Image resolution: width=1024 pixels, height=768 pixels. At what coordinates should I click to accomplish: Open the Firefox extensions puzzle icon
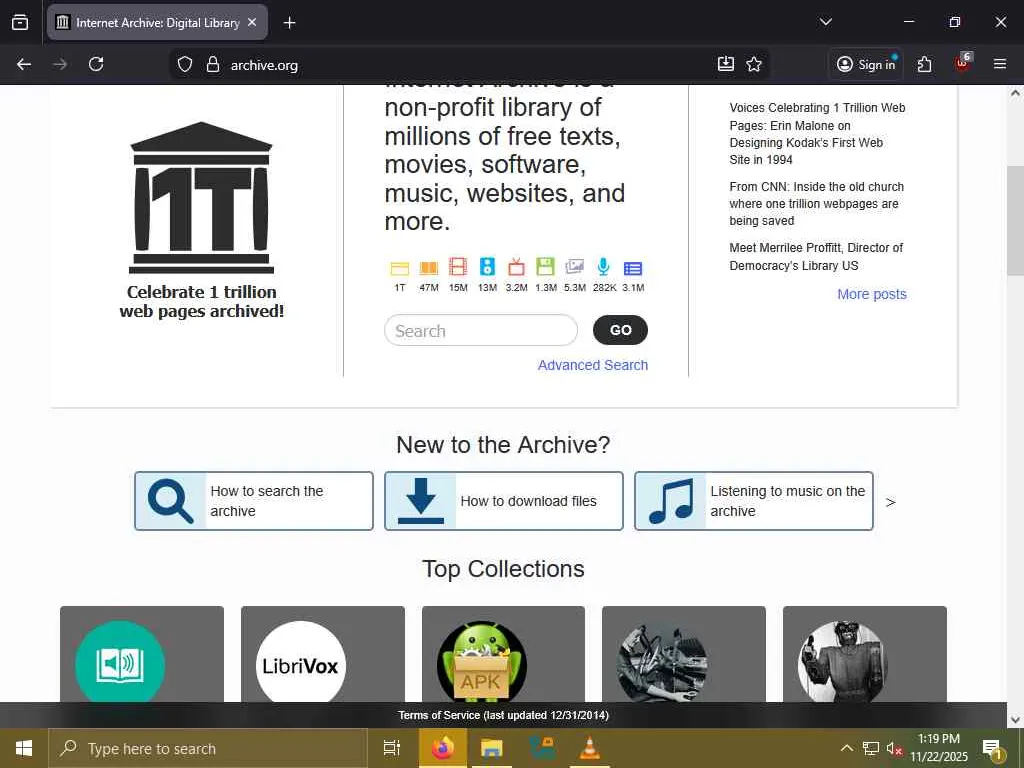(x=924, y=64)
